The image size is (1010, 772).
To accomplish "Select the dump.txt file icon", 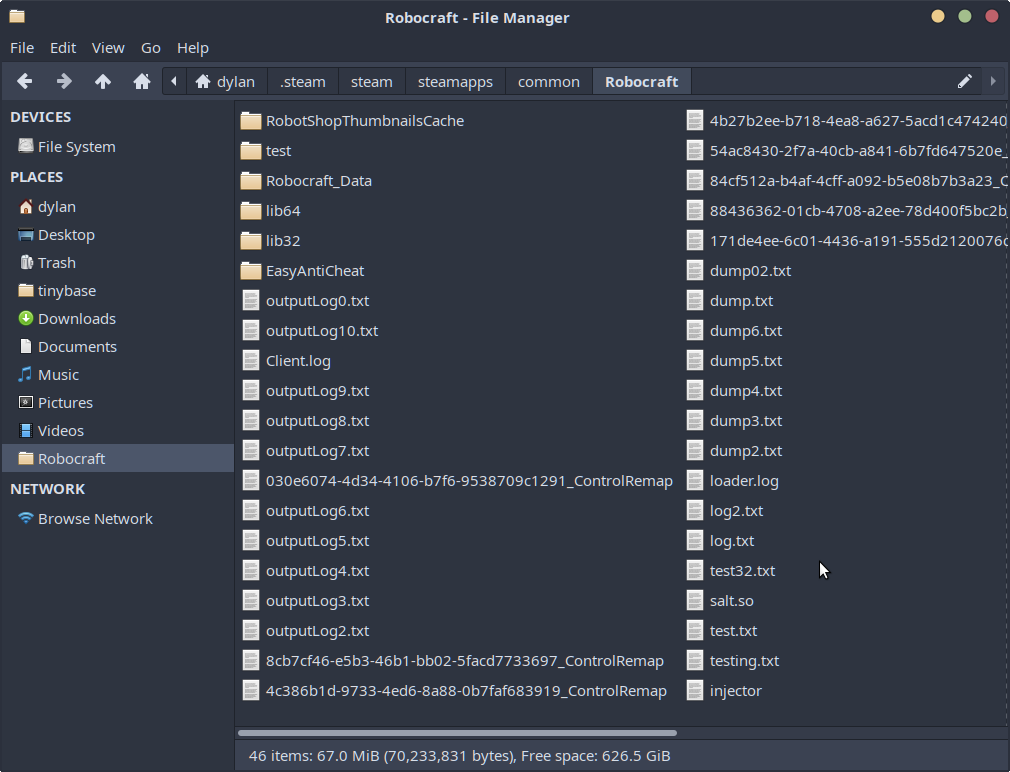I will (x=694, y=301).
